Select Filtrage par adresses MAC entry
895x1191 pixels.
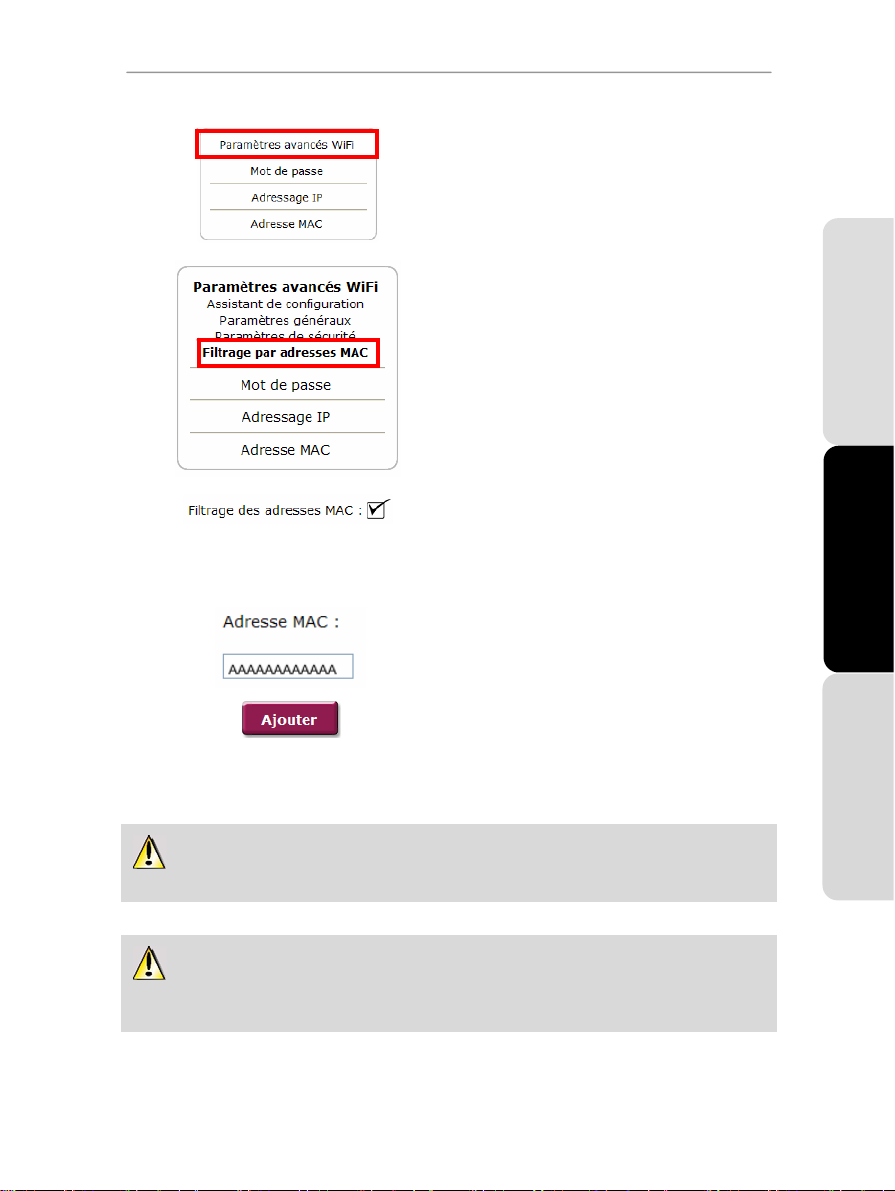point(288,353)
